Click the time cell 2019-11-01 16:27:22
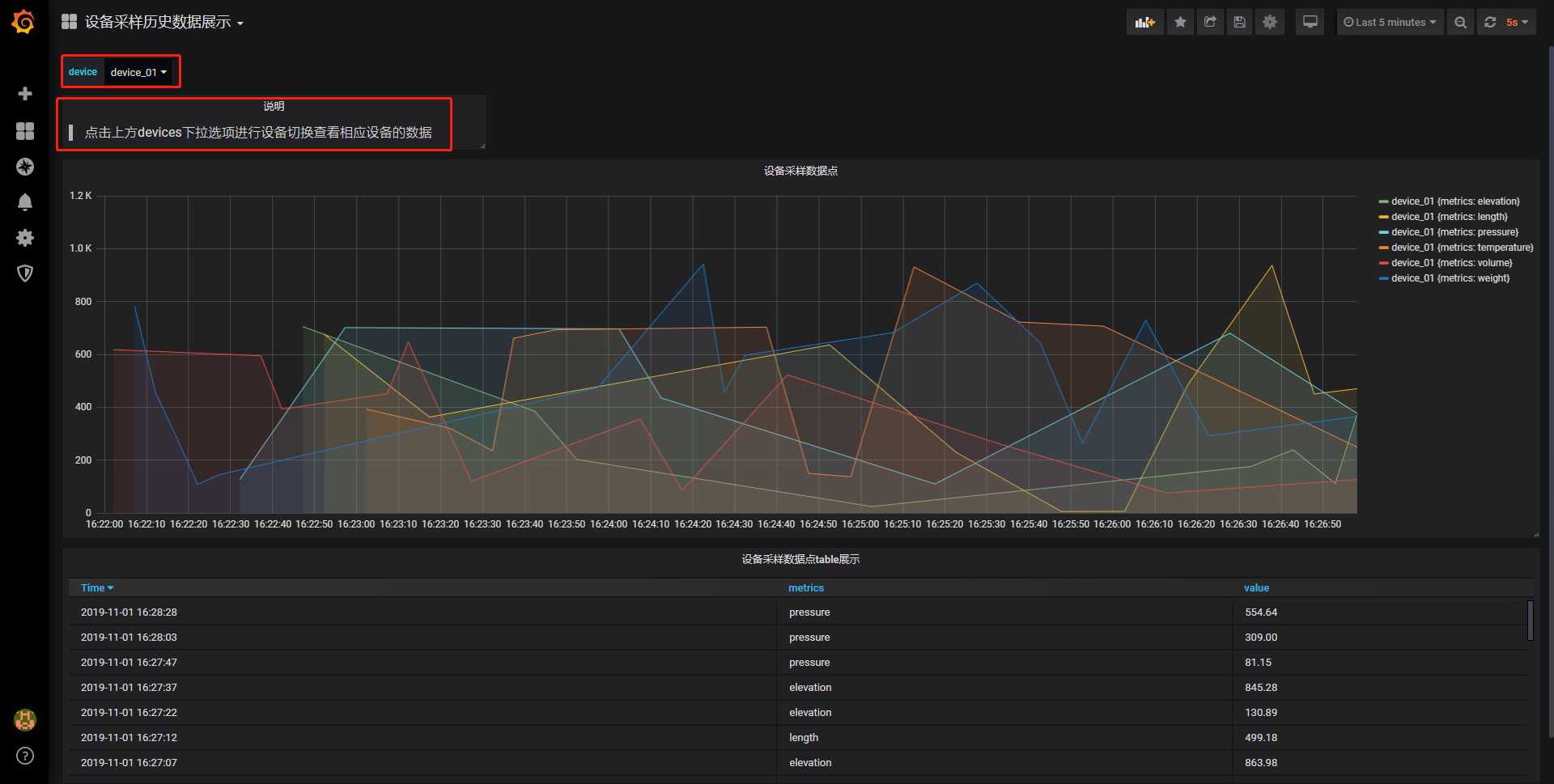 [x=129, y=713]
